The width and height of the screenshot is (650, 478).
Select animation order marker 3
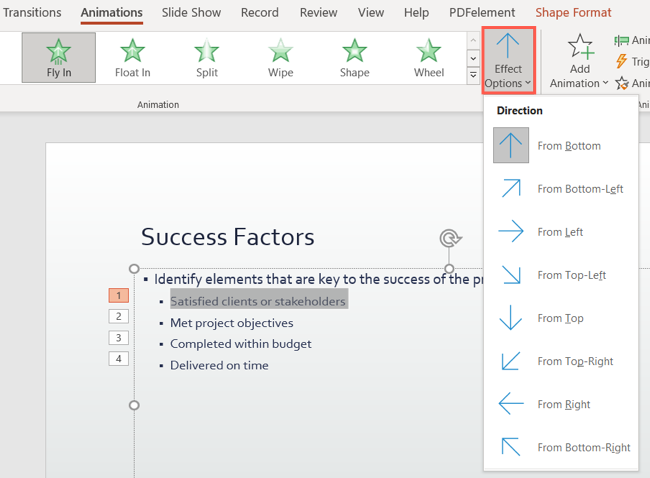pos(119,338)
